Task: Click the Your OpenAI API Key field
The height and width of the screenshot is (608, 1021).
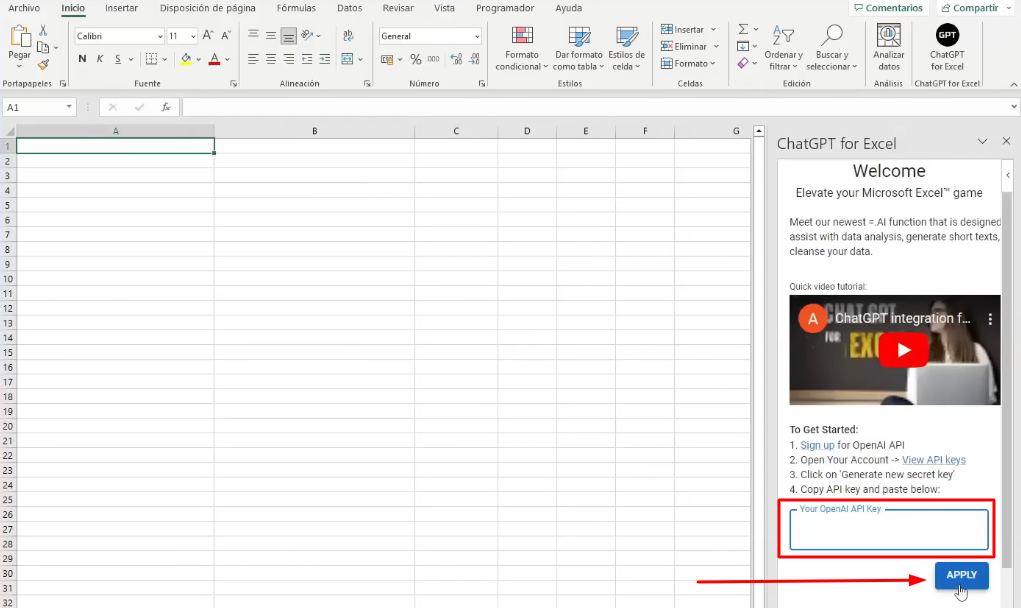Action: [x=888, y=530]
